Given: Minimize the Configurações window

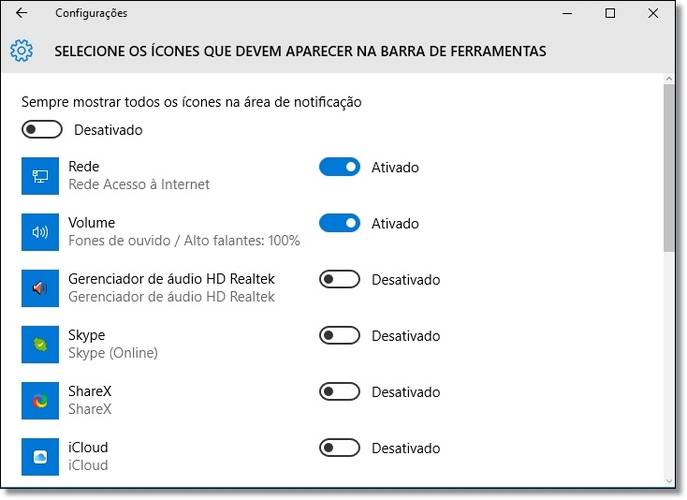Looking at the screenshot, I should (x=567, y=13).
